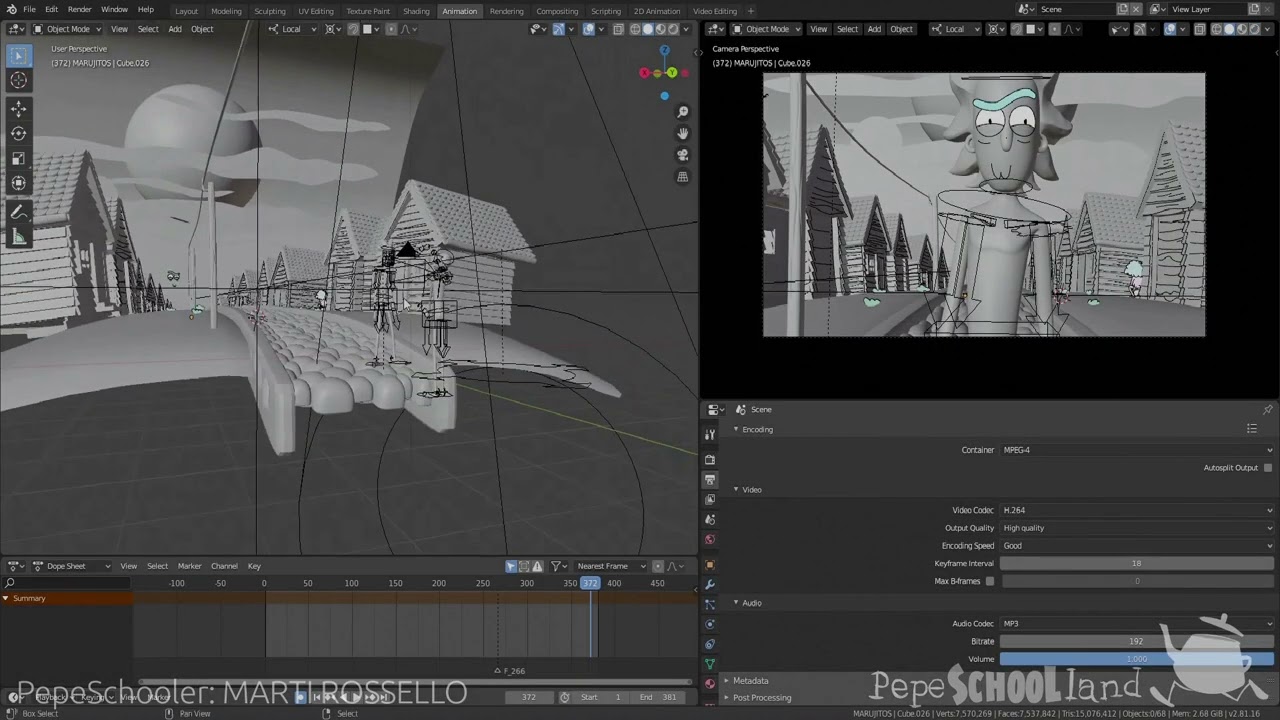This screenshot has width=1280, height=720.
Task: Open the encoding presets list icon
Action: coord(1251,429)
